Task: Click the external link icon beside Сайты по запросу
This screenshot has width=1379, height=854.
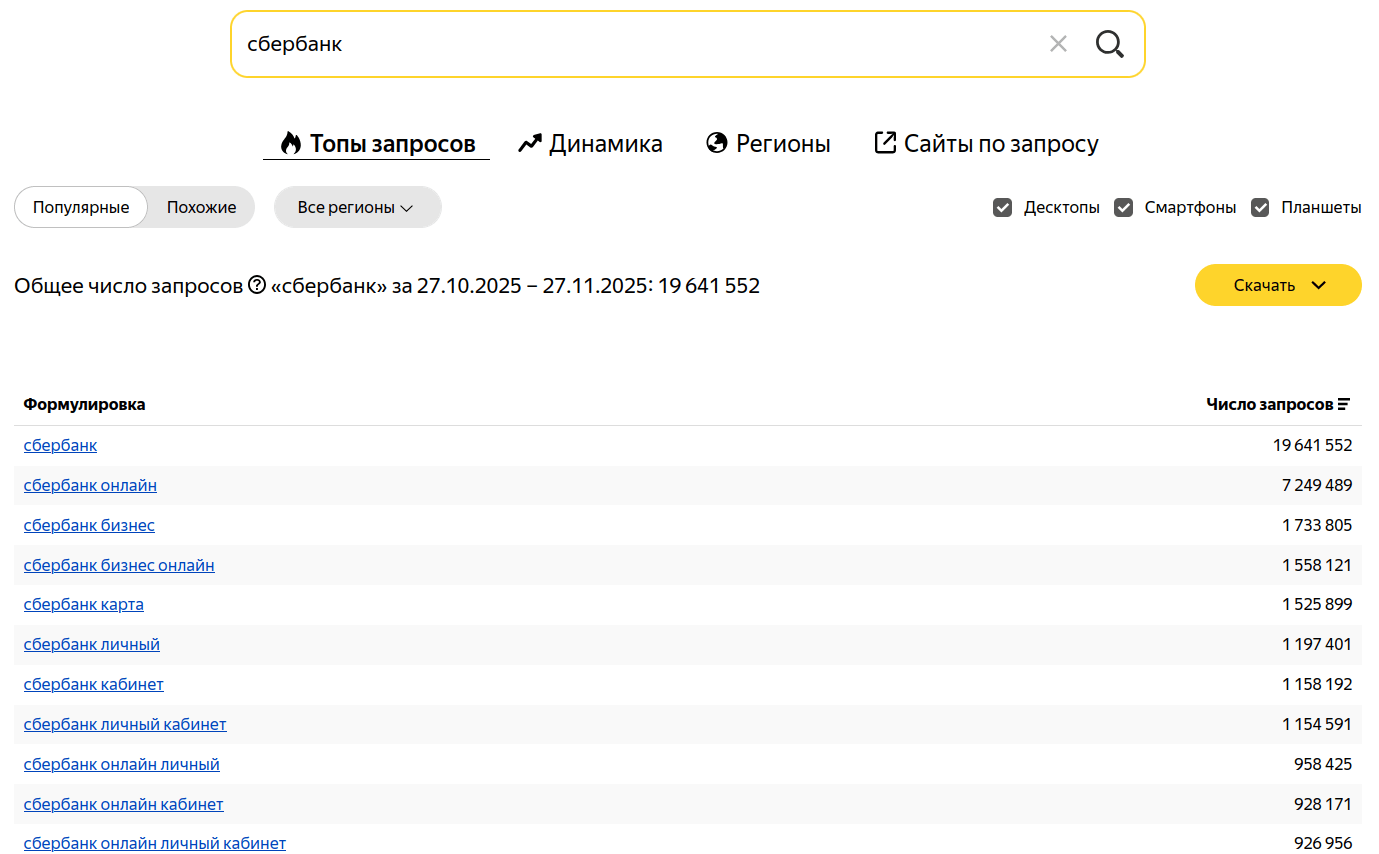Action: (x=885, y=143)
